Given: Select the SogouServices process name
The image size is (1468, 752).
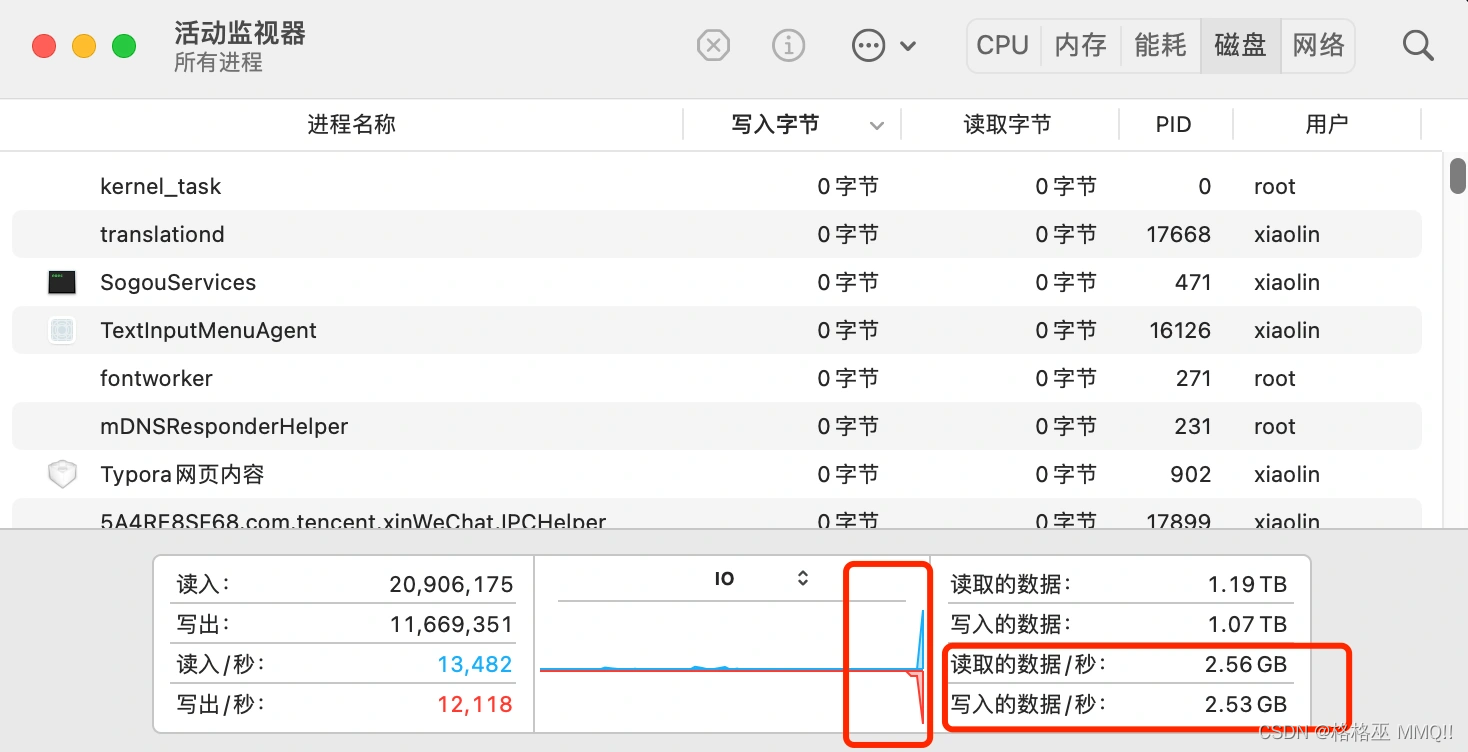Looking at the screenshot, I should point(178,283).
